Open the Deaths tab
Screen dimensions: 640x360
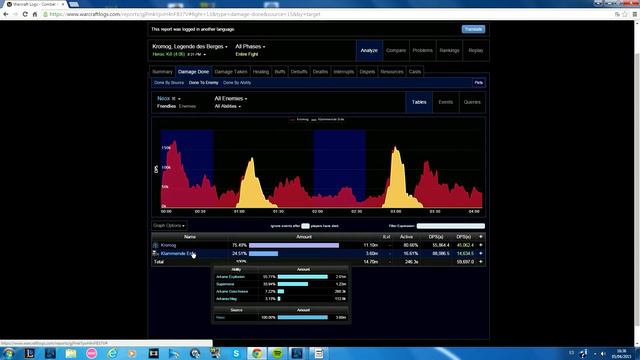320,71
